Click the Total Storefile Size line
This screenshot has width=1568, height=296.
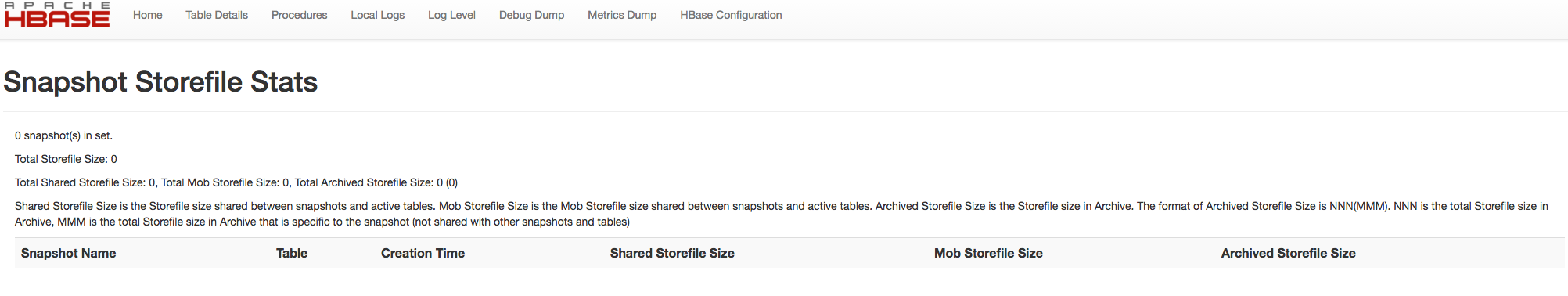point(66,159)
